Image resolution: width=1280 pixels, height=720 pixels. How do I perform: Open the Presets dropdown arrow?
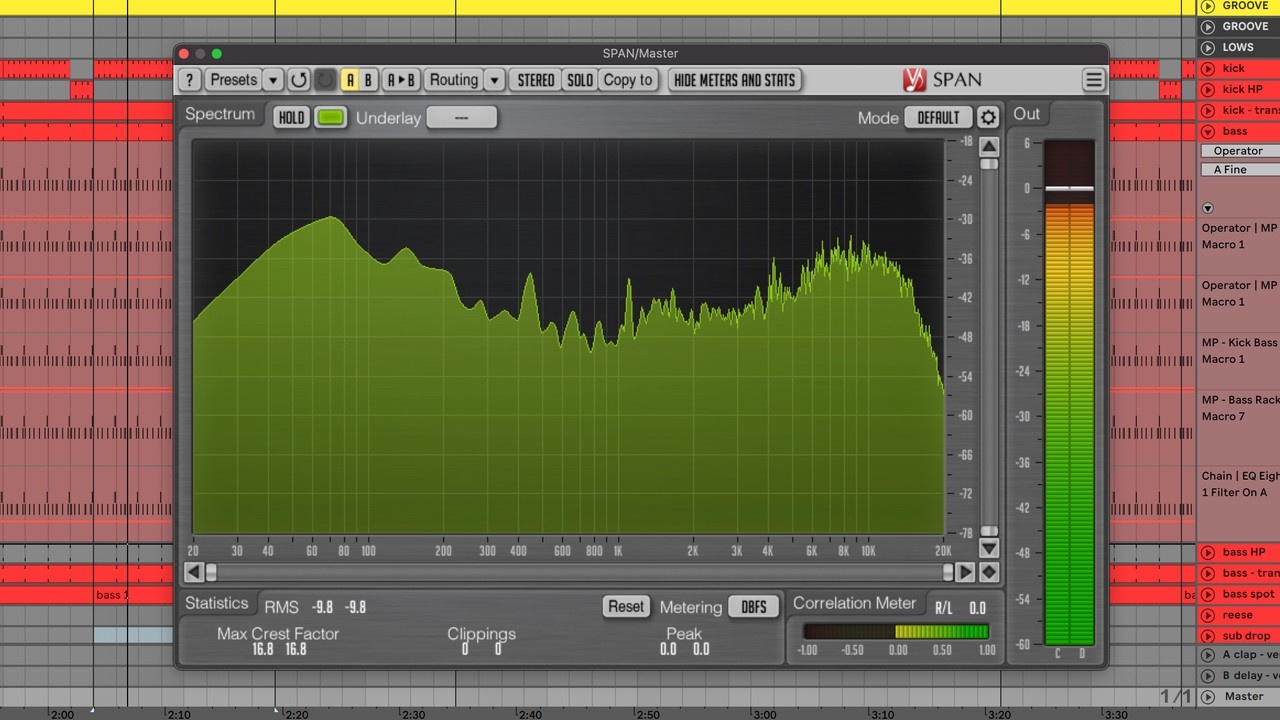[273, 80]
